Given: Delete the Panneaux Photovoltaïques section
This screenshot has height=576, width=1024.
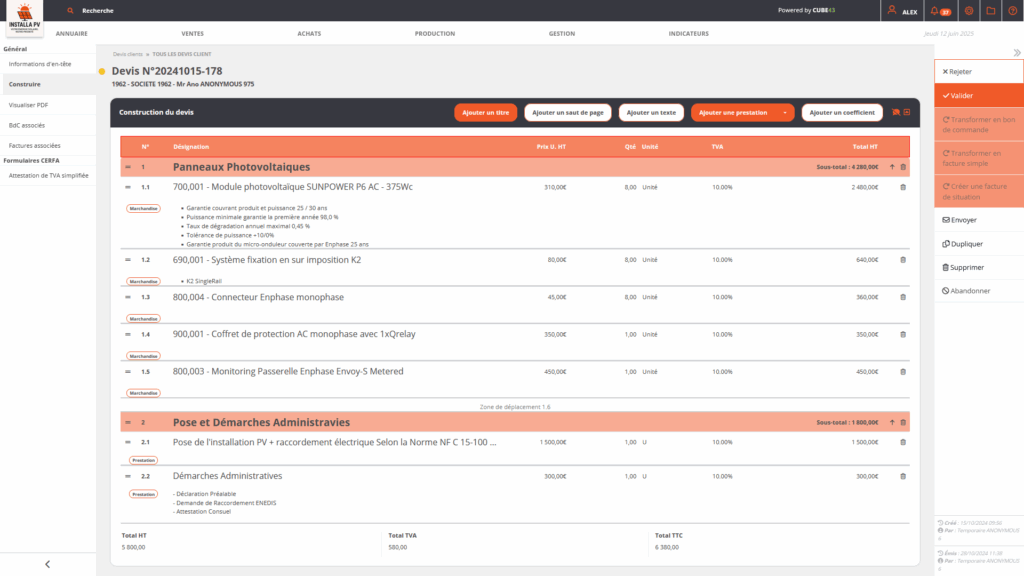Looking at the screenshot, I should point(903,167).
